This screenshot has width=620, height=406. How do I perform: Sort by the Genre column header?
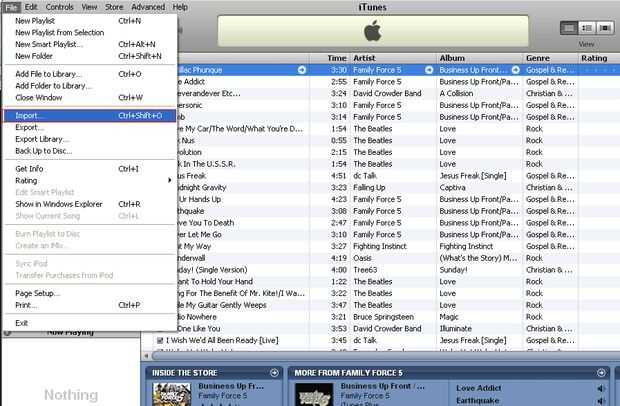550,58
